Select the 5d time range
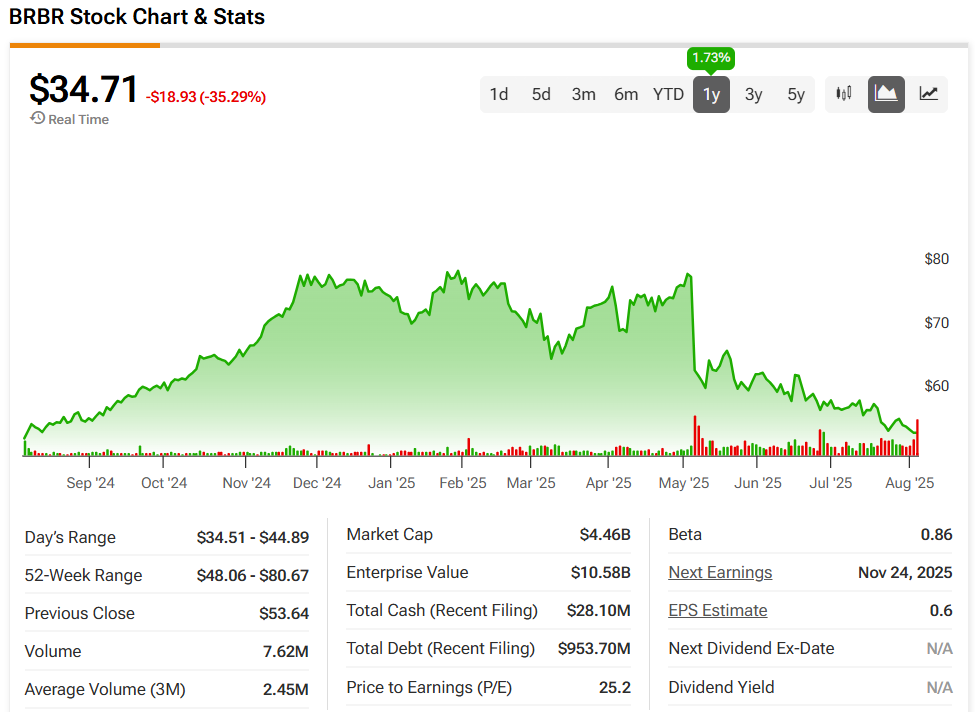975x712 pixels. coord(541,94)
